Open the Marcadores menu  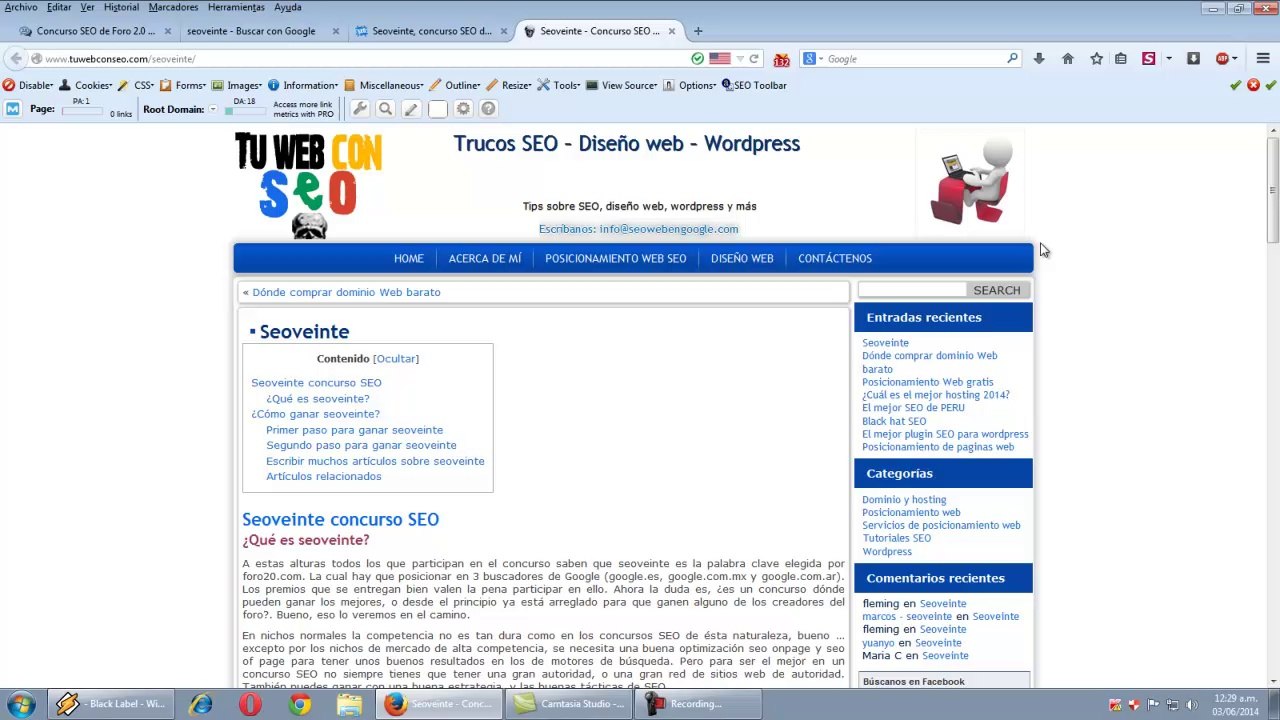[173, 7]
